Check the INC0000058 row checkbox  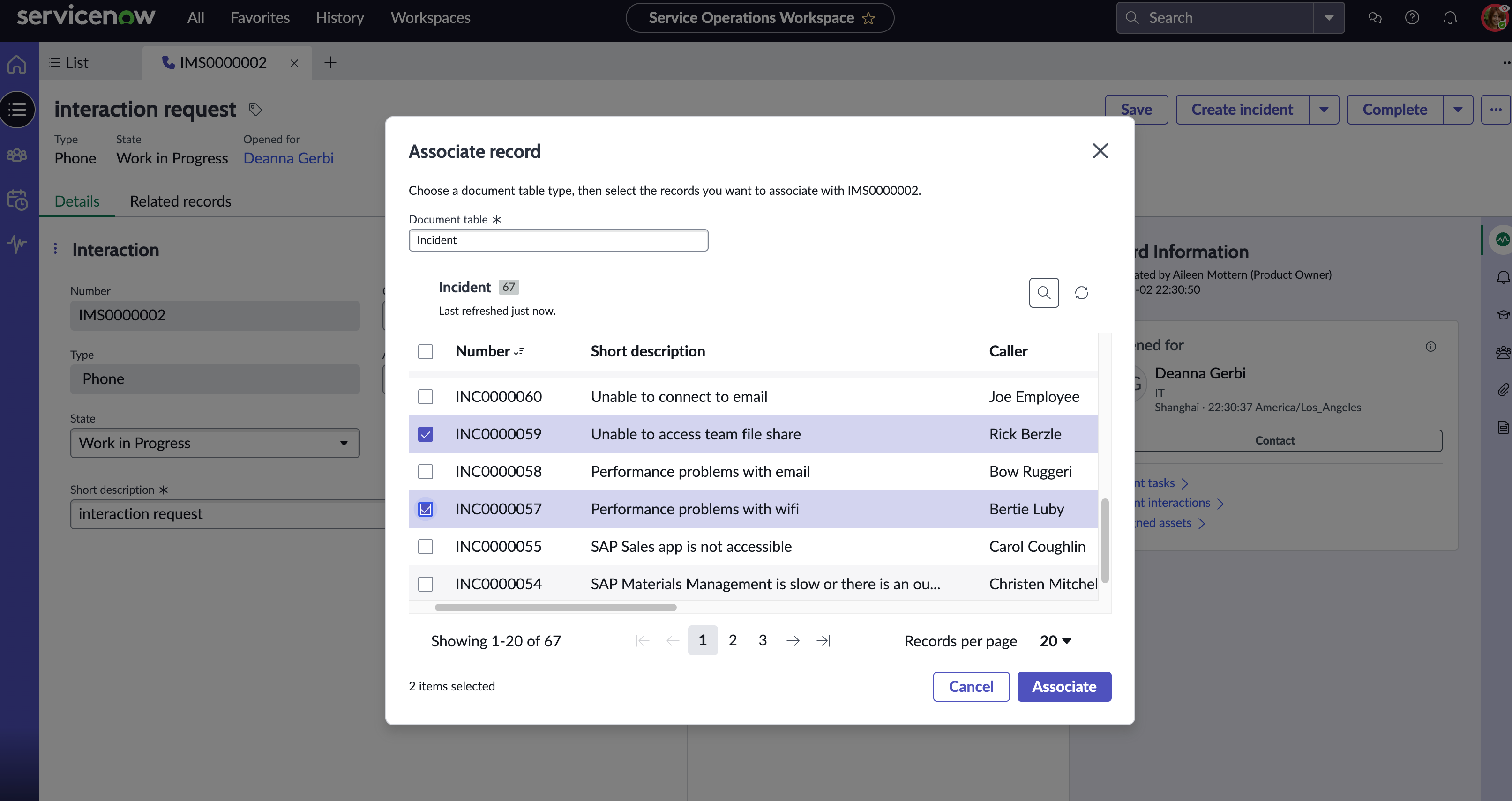(x=426, y=472)
